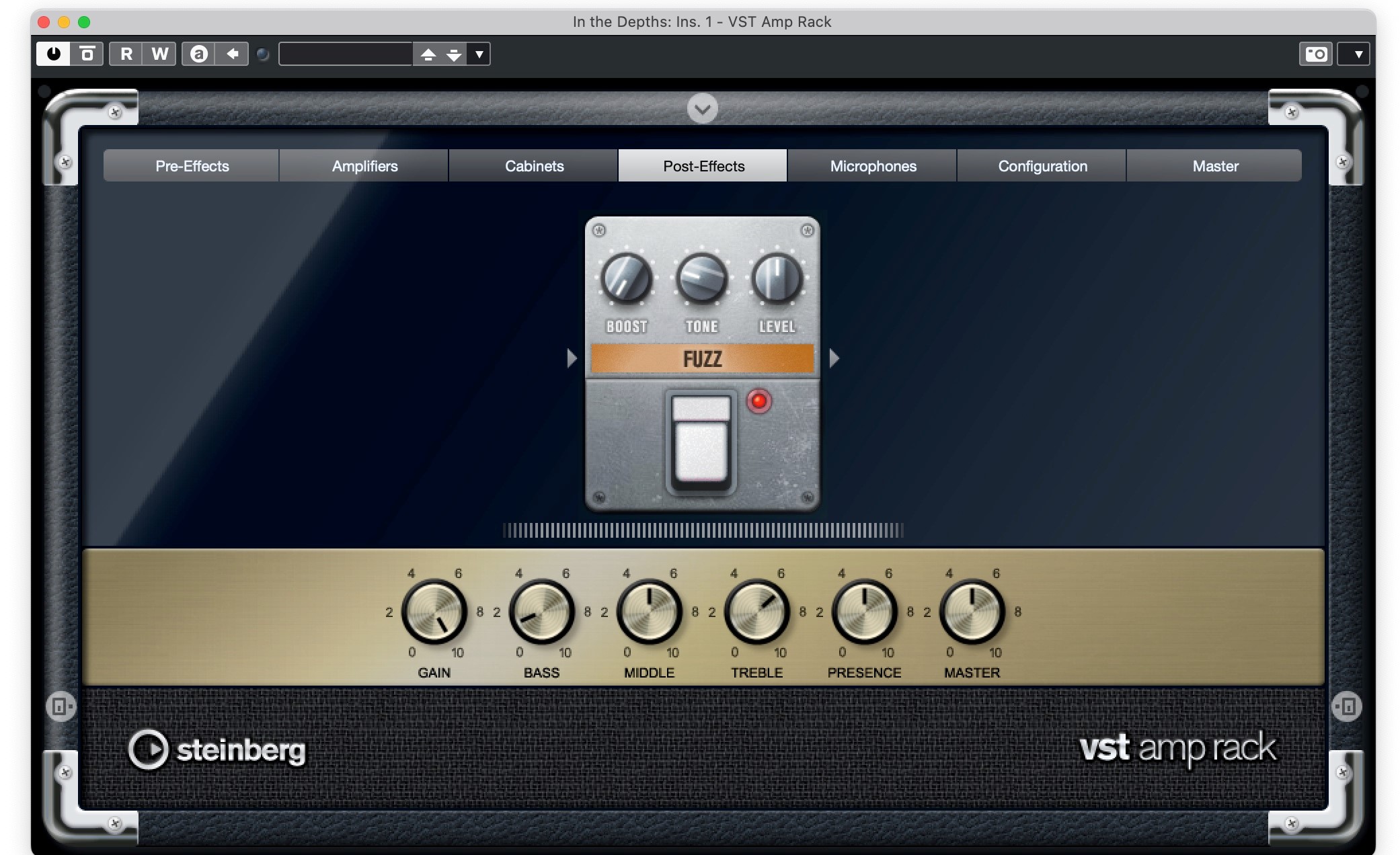Toggle the plugin power (activate) button
Screen dimensions: 1400x855
(53, 54)
